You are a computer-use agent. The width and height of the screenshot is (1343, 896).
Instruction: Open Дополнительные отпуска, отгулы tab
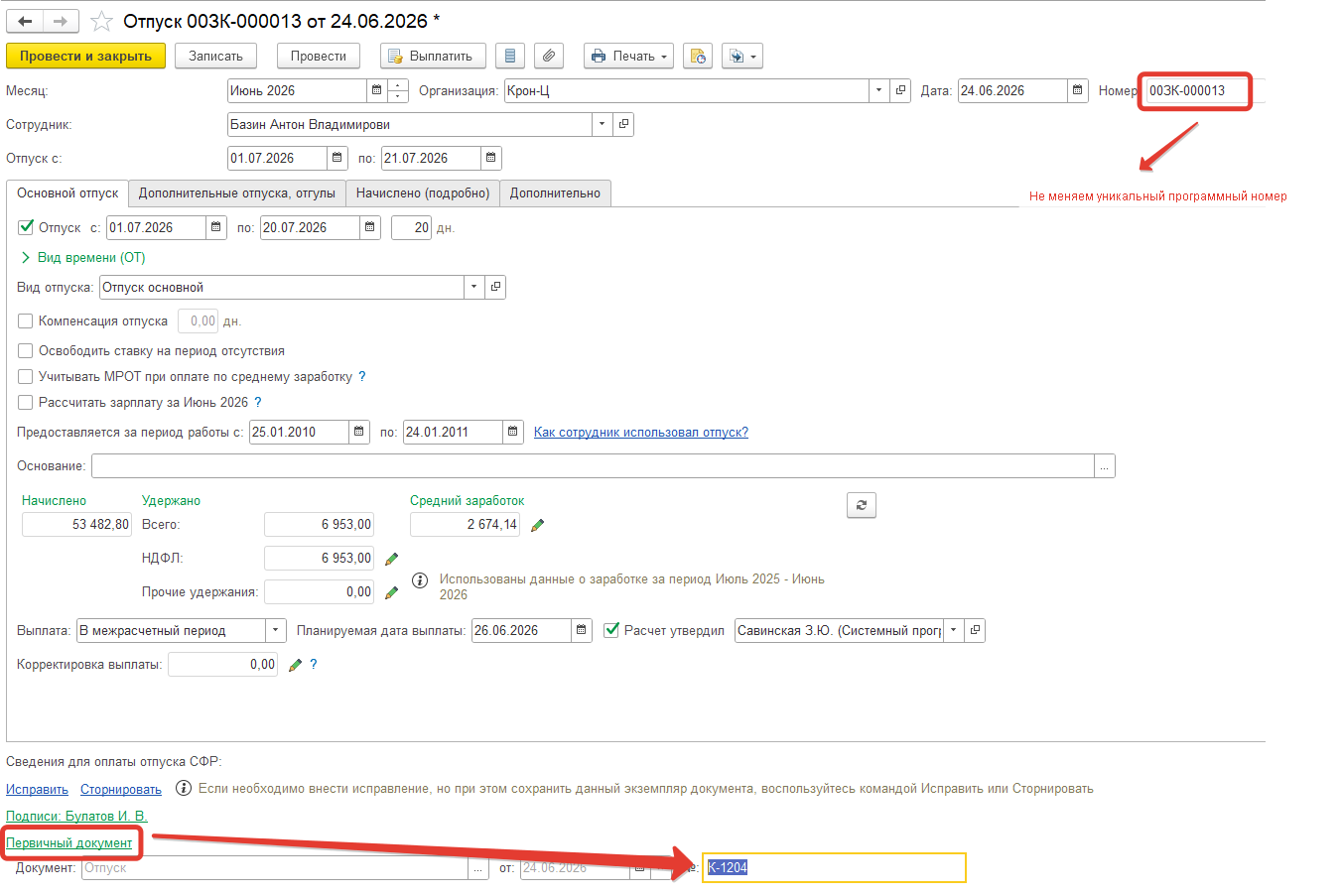pyautogui.click(x=237, y=193)
